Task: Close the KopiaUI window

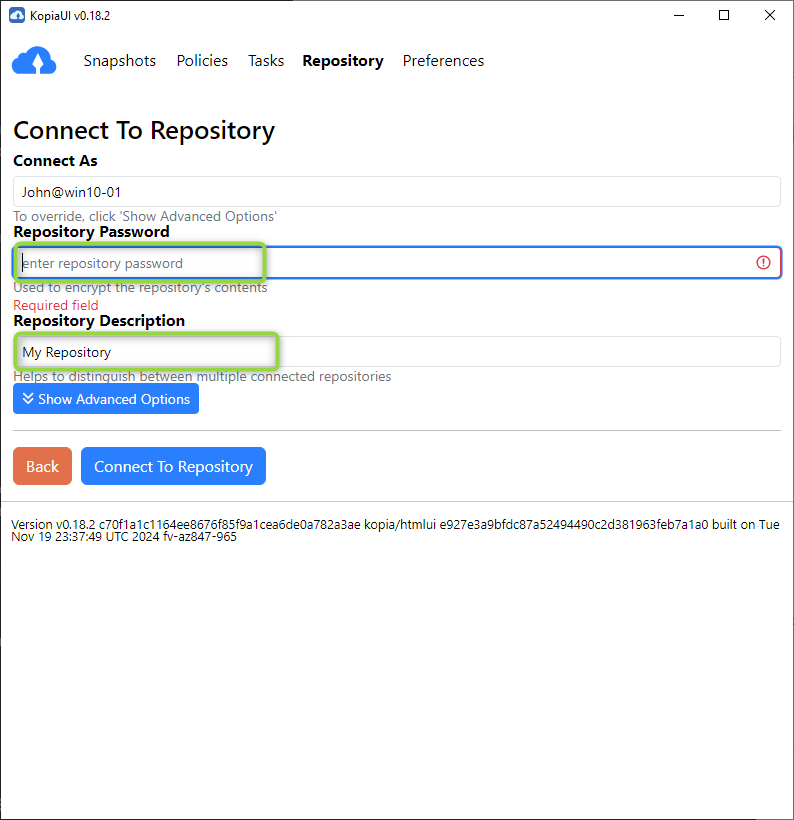Action: (770, 15)
